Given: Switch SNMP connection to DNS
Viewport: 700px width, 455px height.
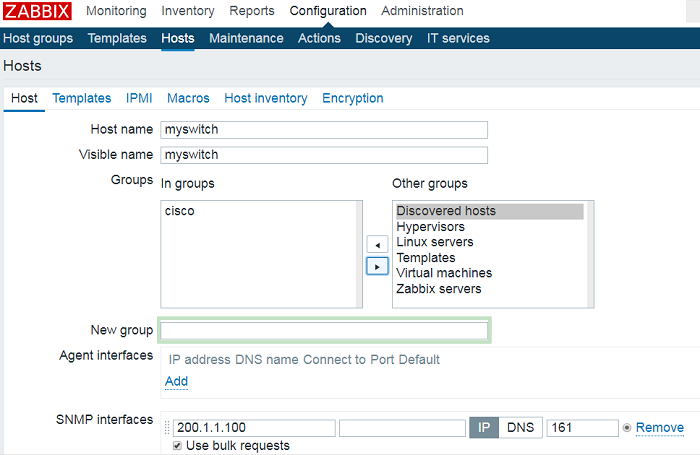Looking at the screenshot, I should click(521, 428).
